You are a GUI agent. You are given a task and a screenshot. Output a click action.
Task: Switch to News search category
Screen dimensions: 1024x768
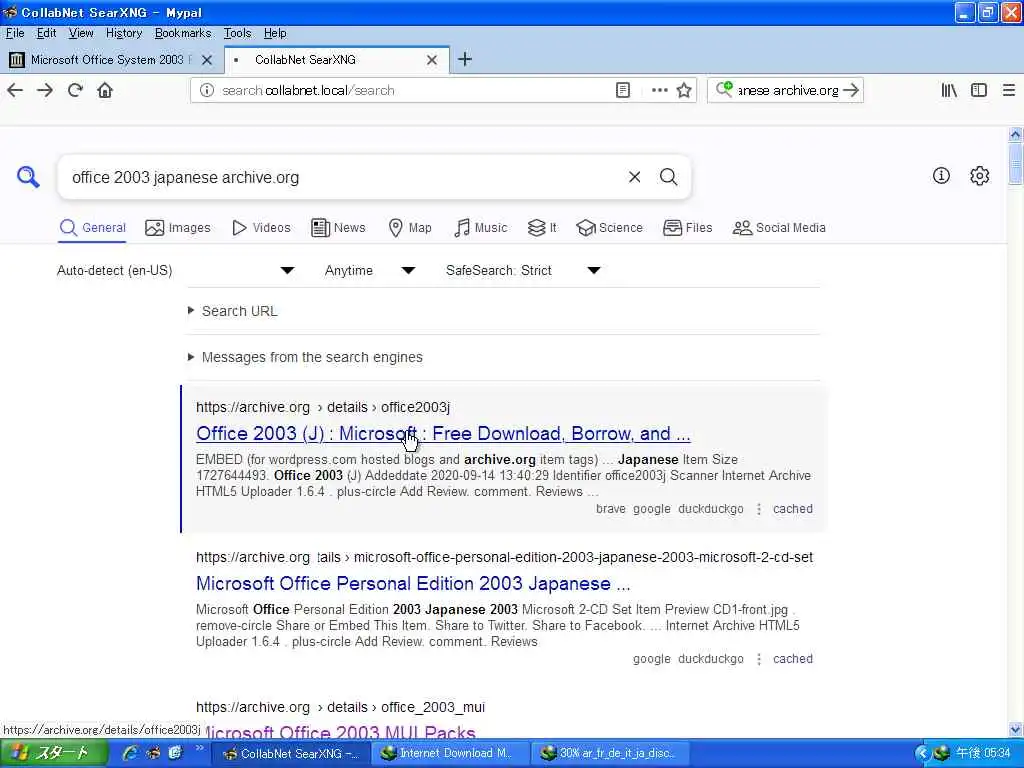(x=338, y=228)
